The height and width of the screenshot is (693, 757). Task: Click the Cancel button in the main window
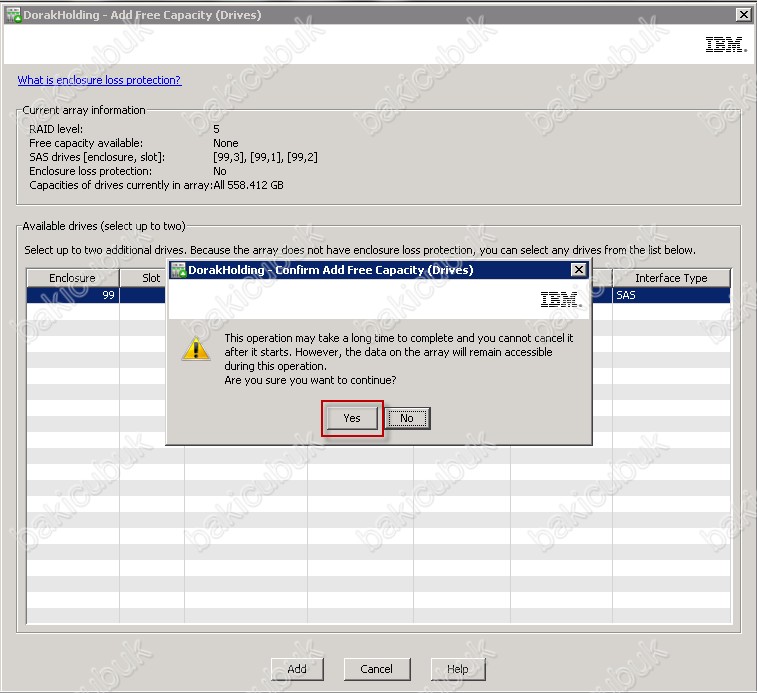point(377,669)
